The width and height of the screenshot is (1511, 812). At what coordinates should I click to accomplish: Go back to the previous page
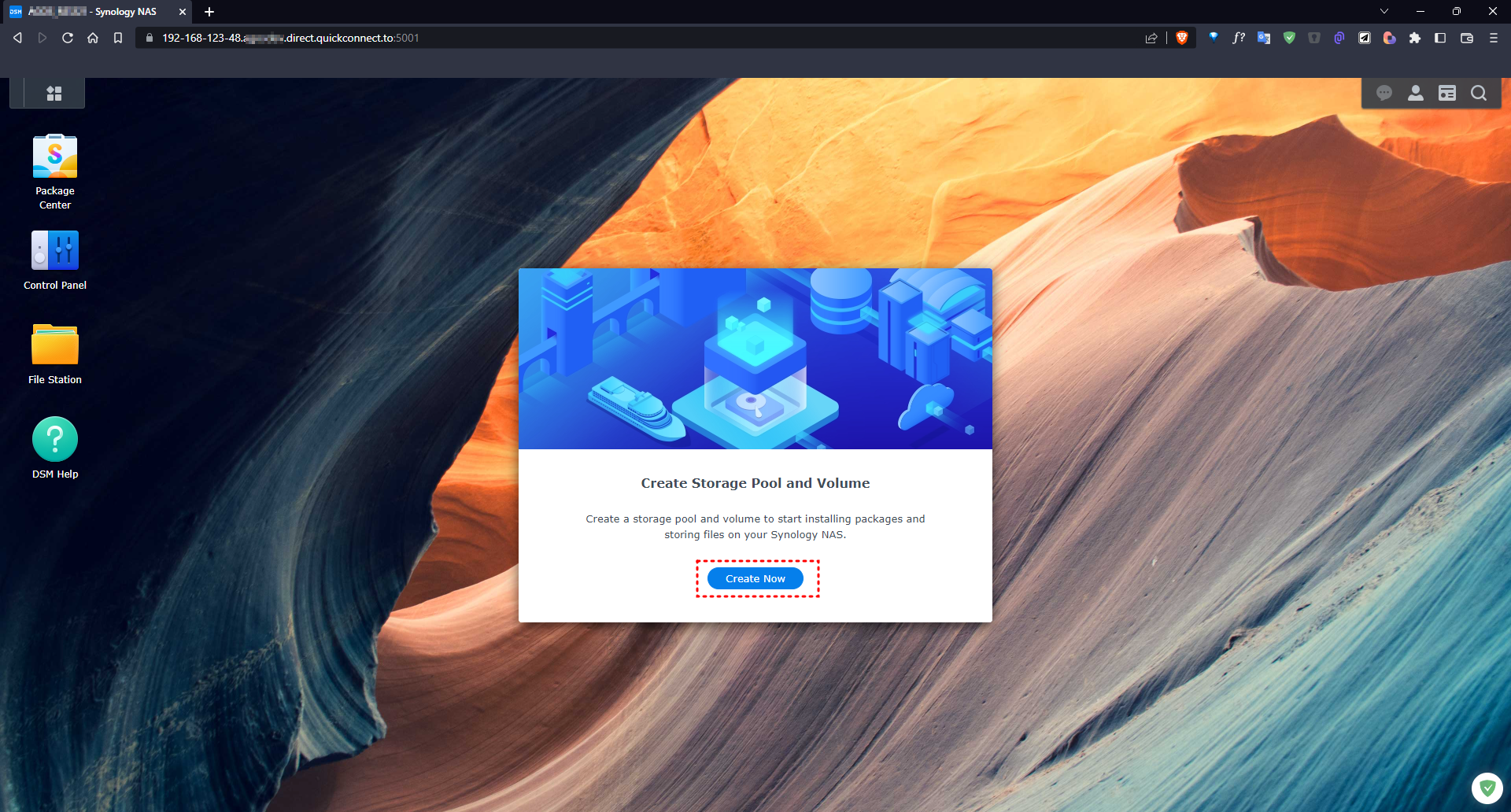click(x=17, y=38)
